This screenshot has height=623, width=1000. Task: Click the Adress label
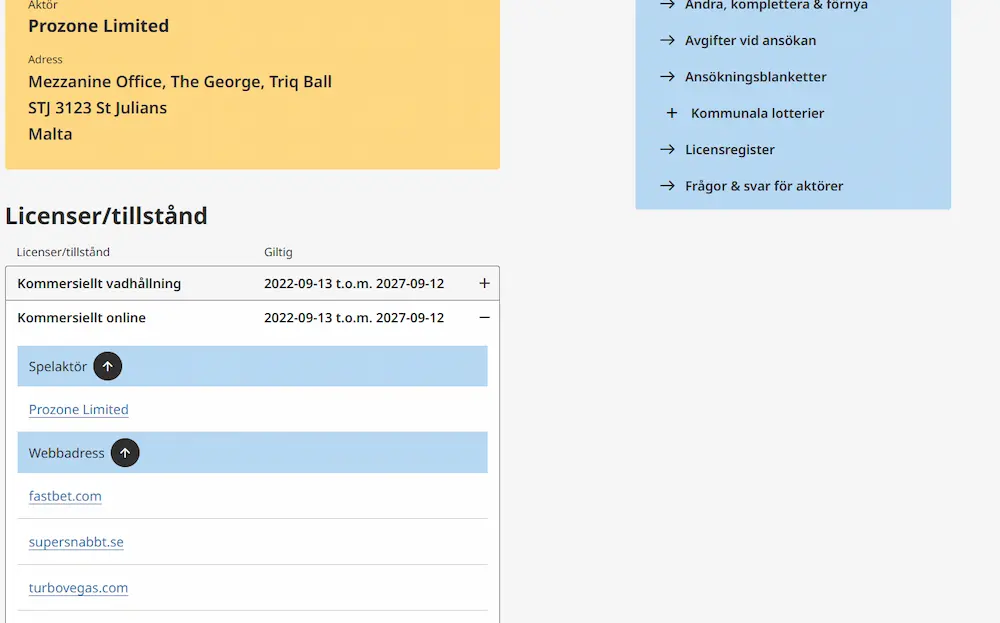45,59
